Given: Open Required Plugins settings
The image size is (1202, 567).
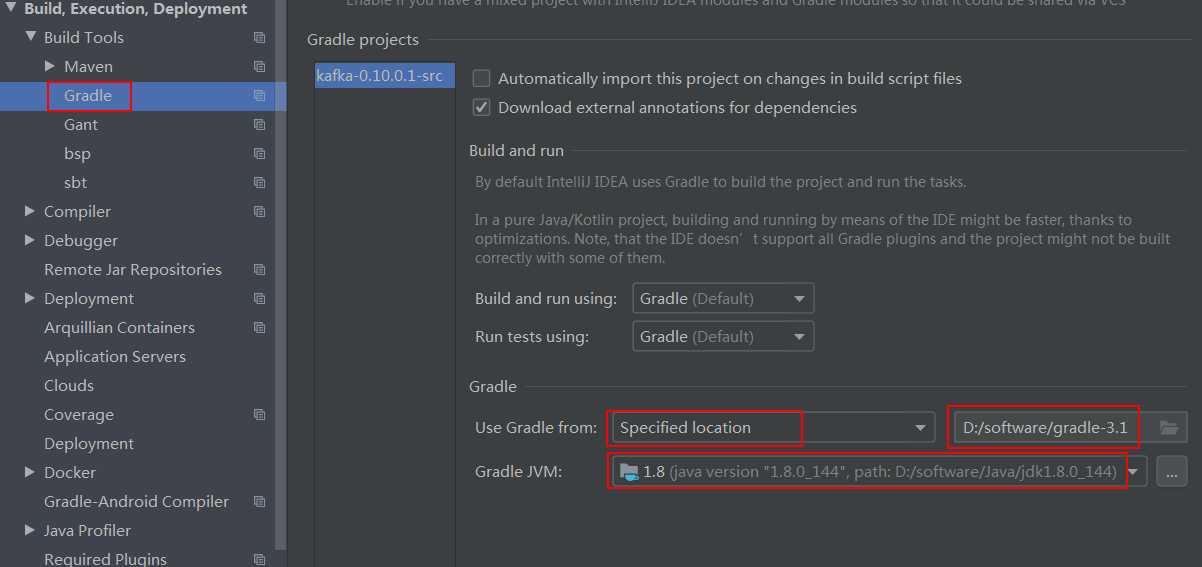Looking at the screenshot, I should (105, 559).
